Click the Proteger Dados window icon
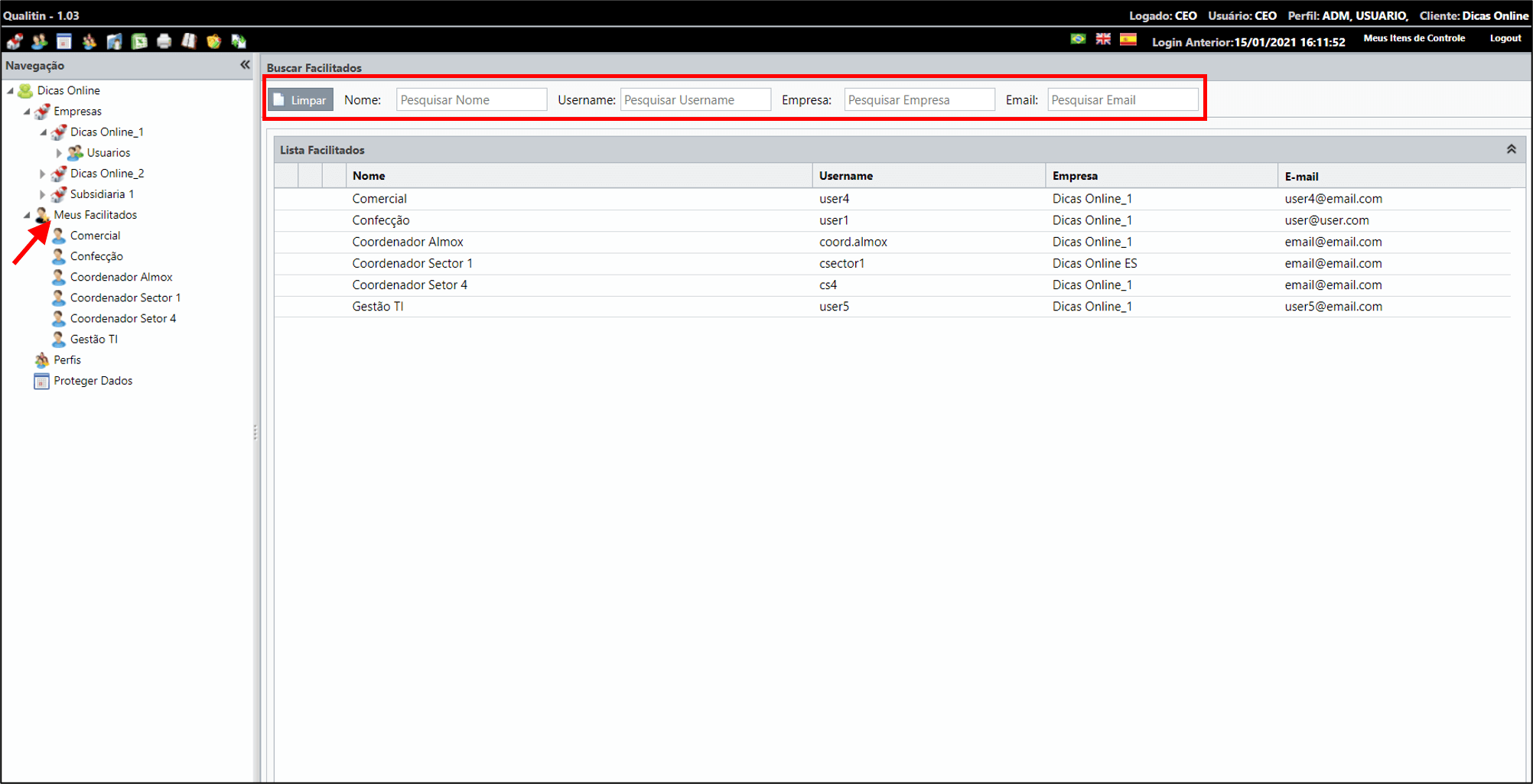This screenshot has height=784, width=1533. (x=42, y=381)
